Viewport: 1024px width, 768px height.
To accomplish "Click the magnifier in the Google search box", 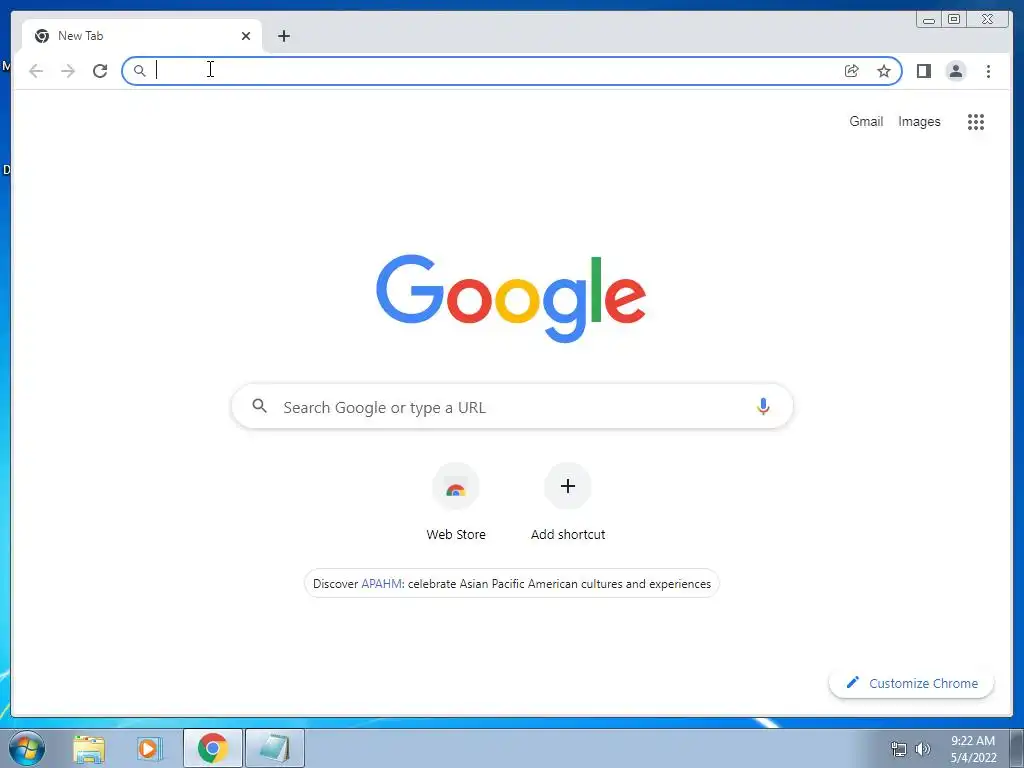I will 259,406.
